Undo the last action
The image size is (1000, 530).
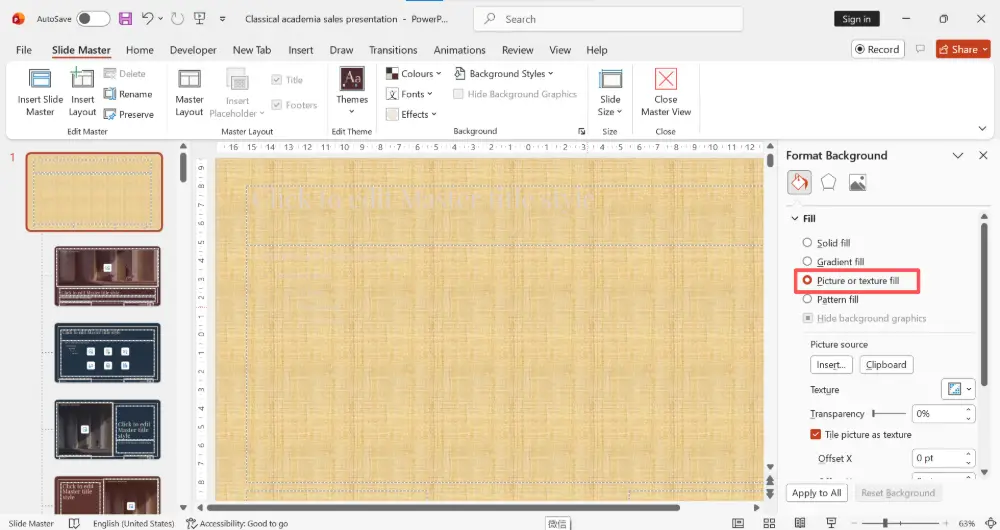(x=147, y=18)
